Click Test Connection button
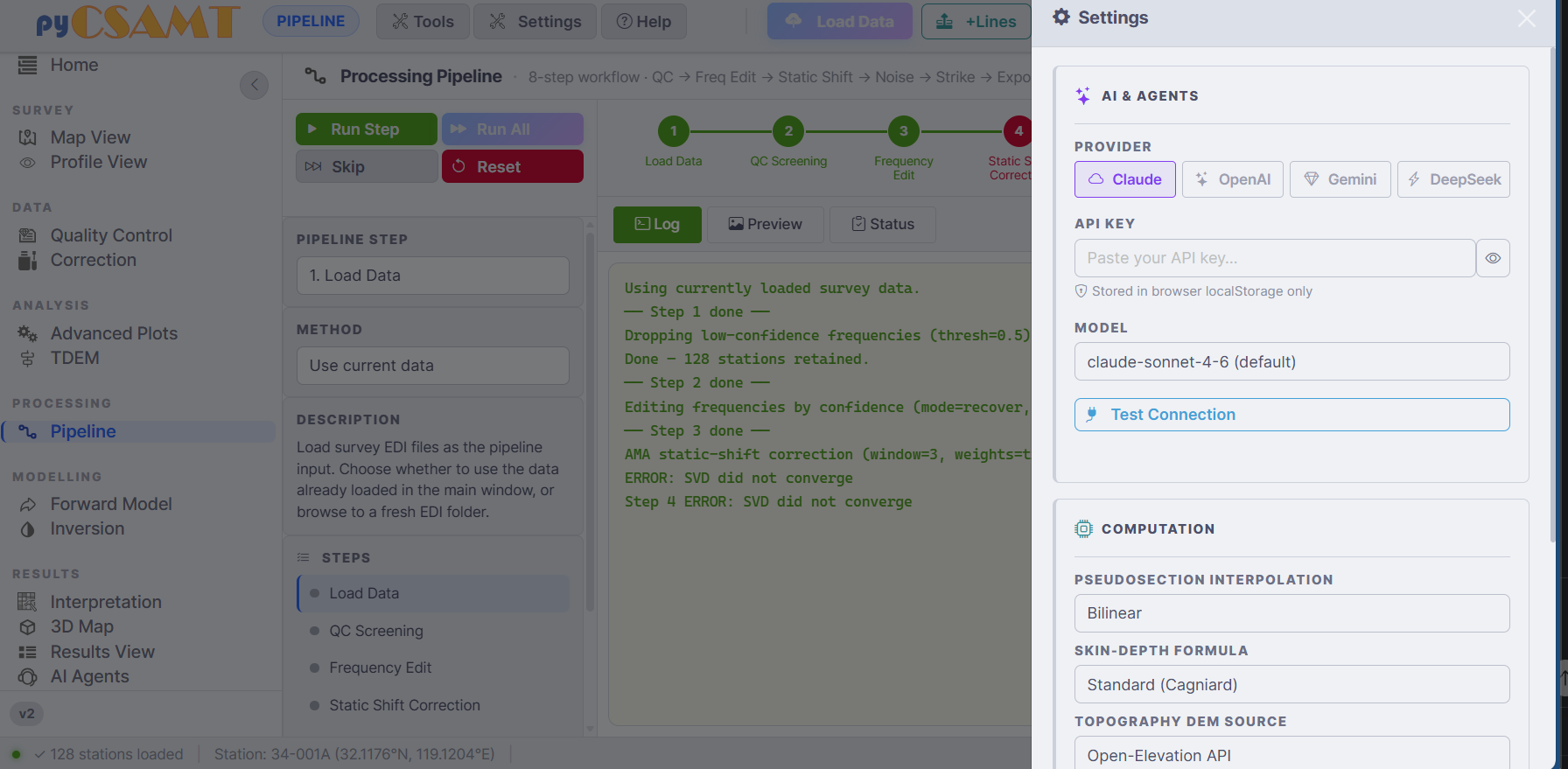 pos(1292,415)
